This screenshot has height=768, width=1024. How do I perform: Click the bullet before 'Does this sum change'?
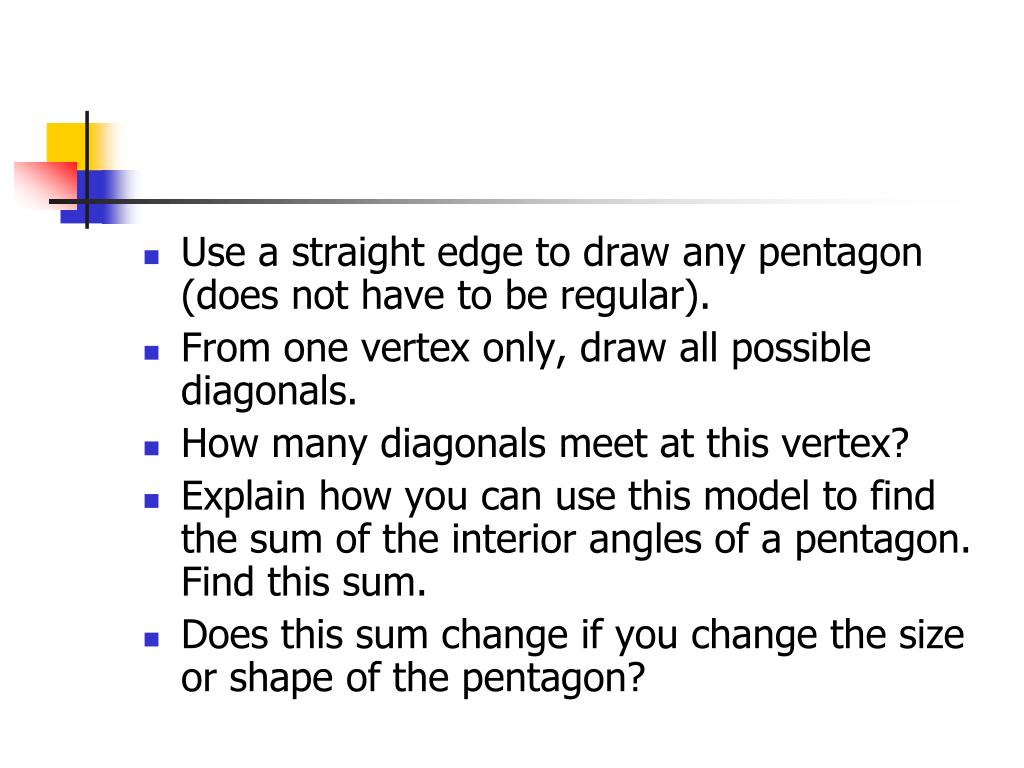tap(152, 639)
